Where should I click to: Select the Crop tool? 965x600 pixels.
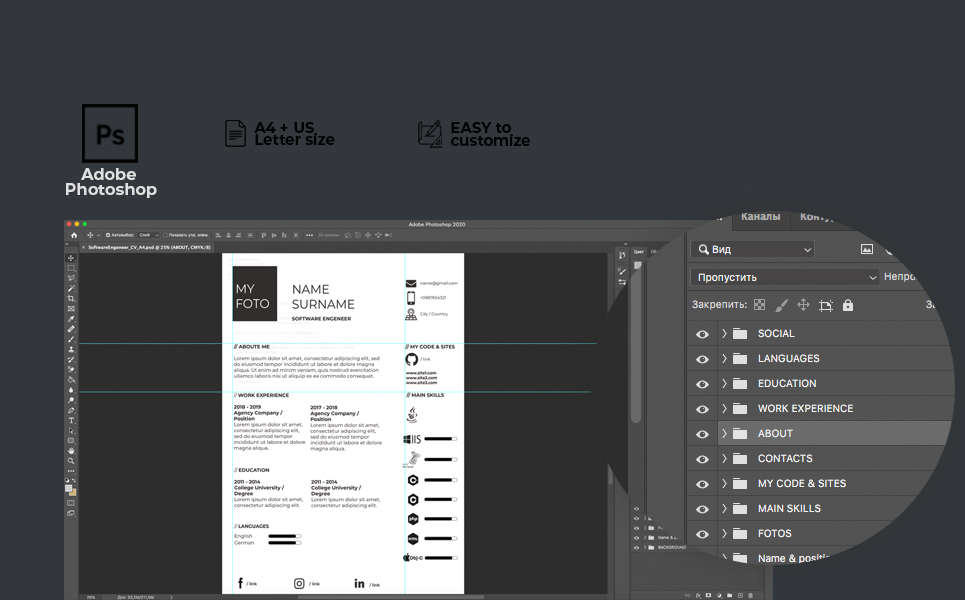click(x=71, y=298)
